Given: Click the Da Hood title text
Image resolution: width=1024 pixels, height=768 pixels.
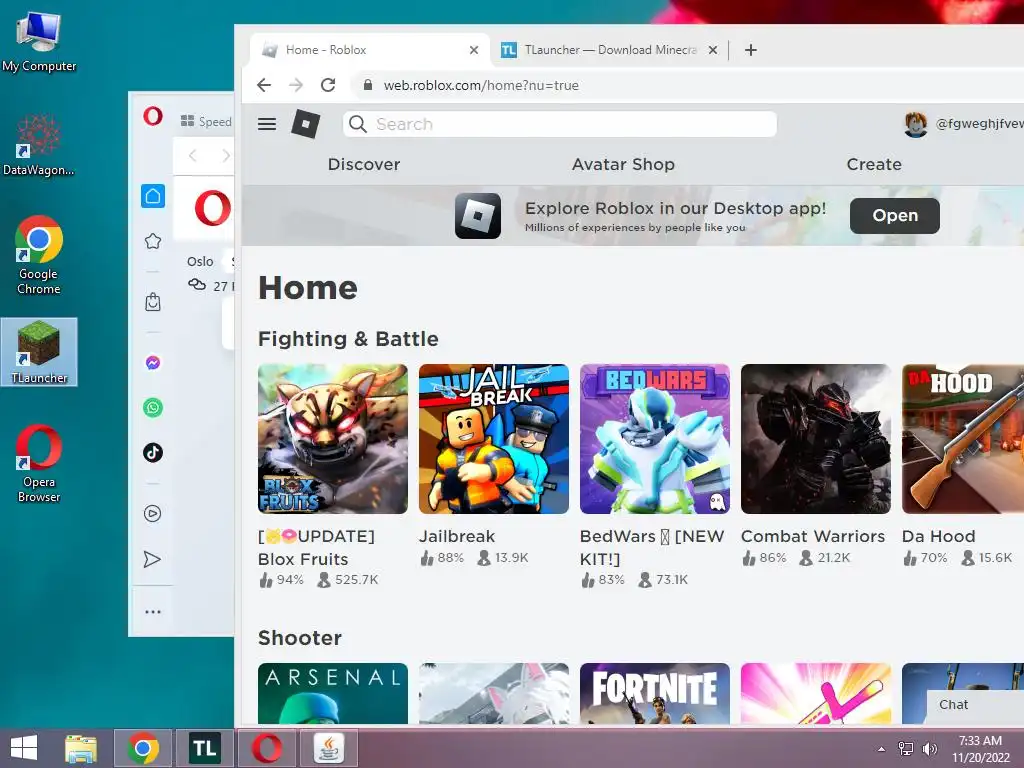Looking at the screenshot, I should [938, 536].
